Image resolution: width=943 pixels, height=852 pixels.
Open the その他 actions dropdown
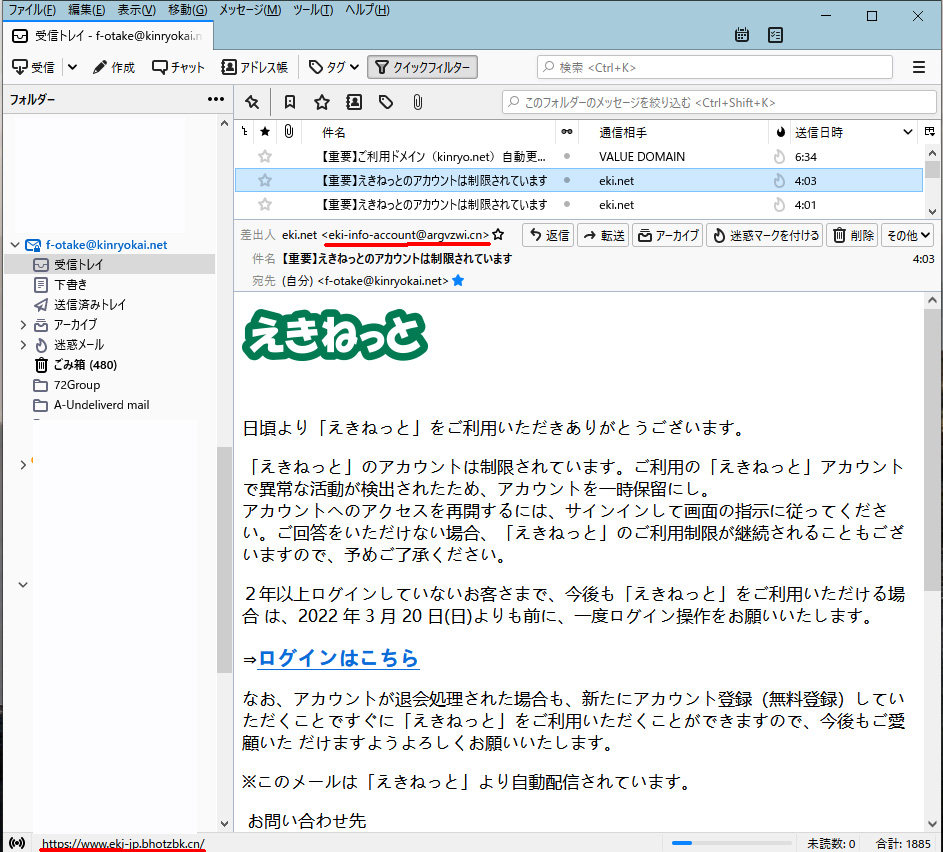(x=908, y=235)
